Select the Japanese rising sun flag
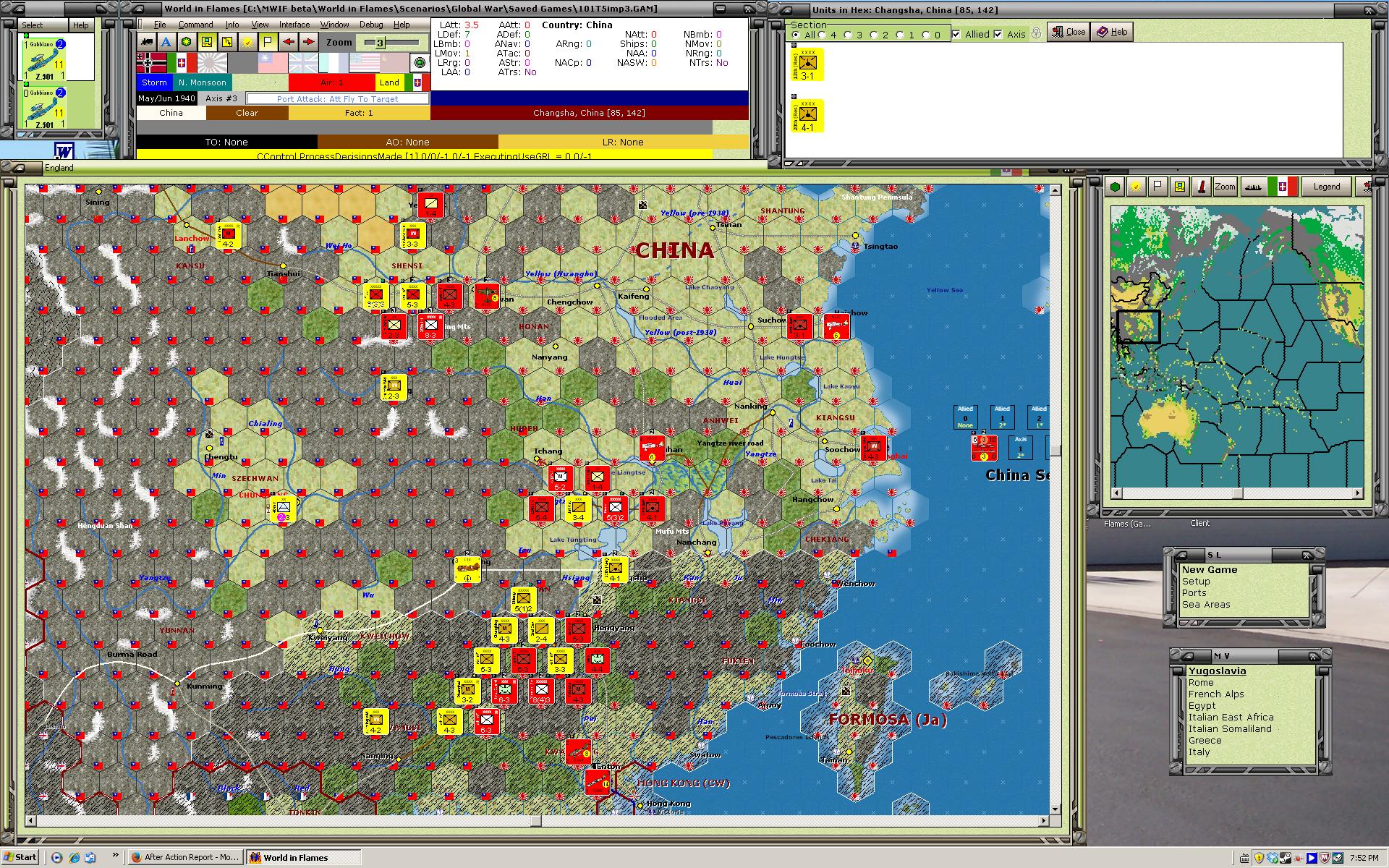Image resolution: width=1389 pixels, height=868 pixels. (212, 63)
